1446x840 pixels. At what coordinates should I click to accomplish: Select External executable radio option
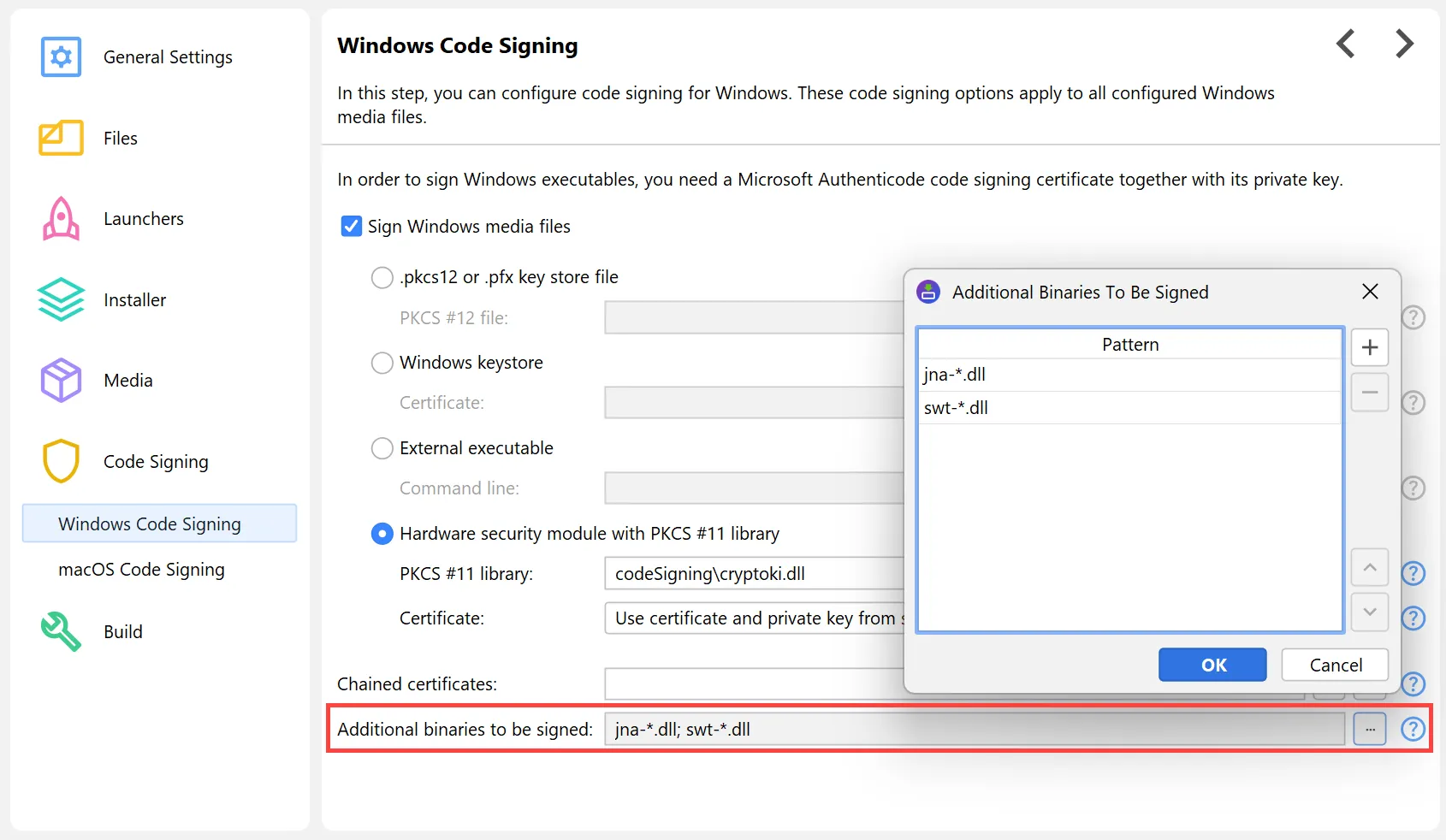click(x=382, y=448)
